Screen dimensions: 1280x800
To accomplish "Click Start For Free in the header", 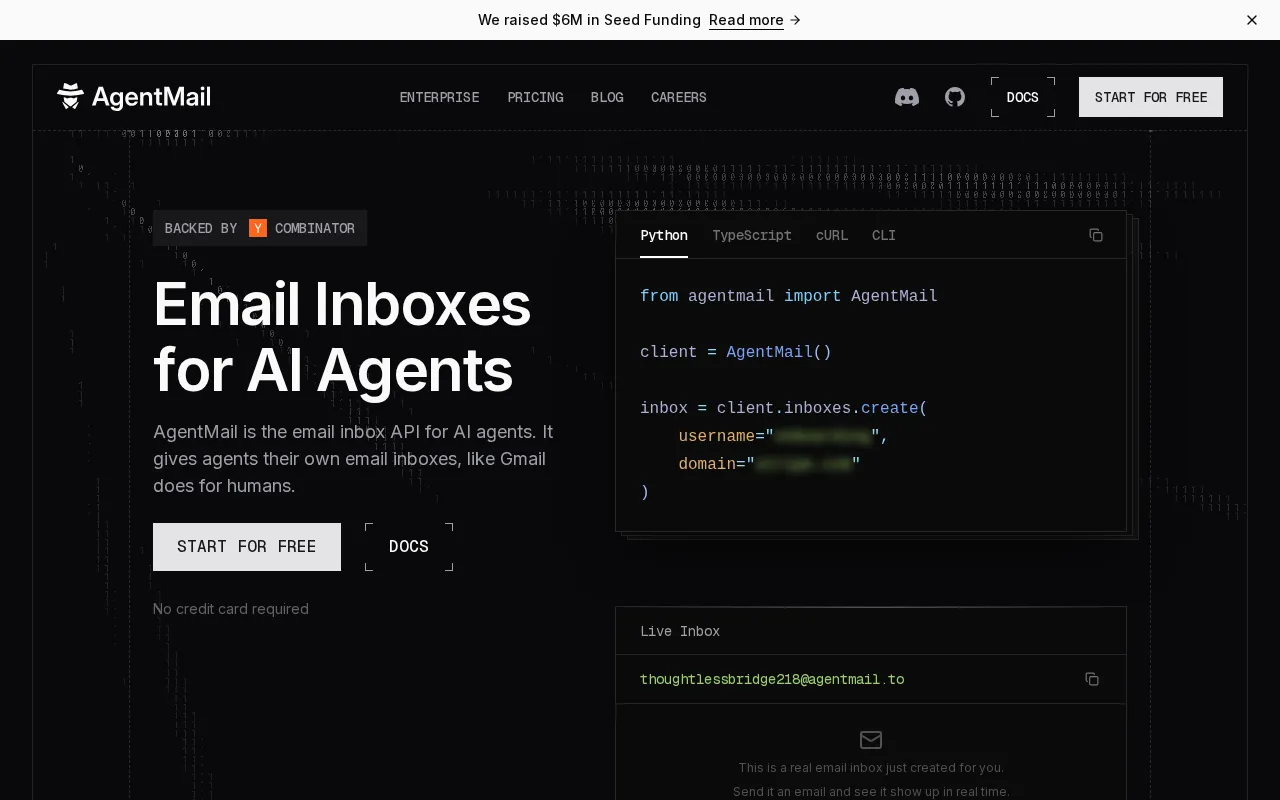I will pos(1151,97).
